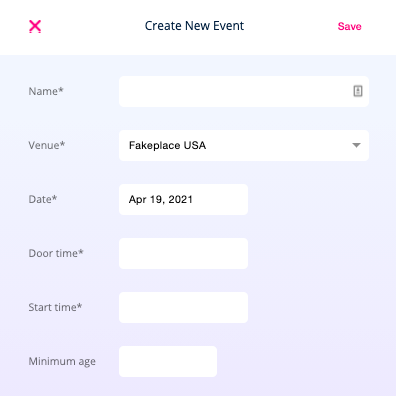
Task: Open the Fakeplace USA venue selector
Action: coord(244,145)
